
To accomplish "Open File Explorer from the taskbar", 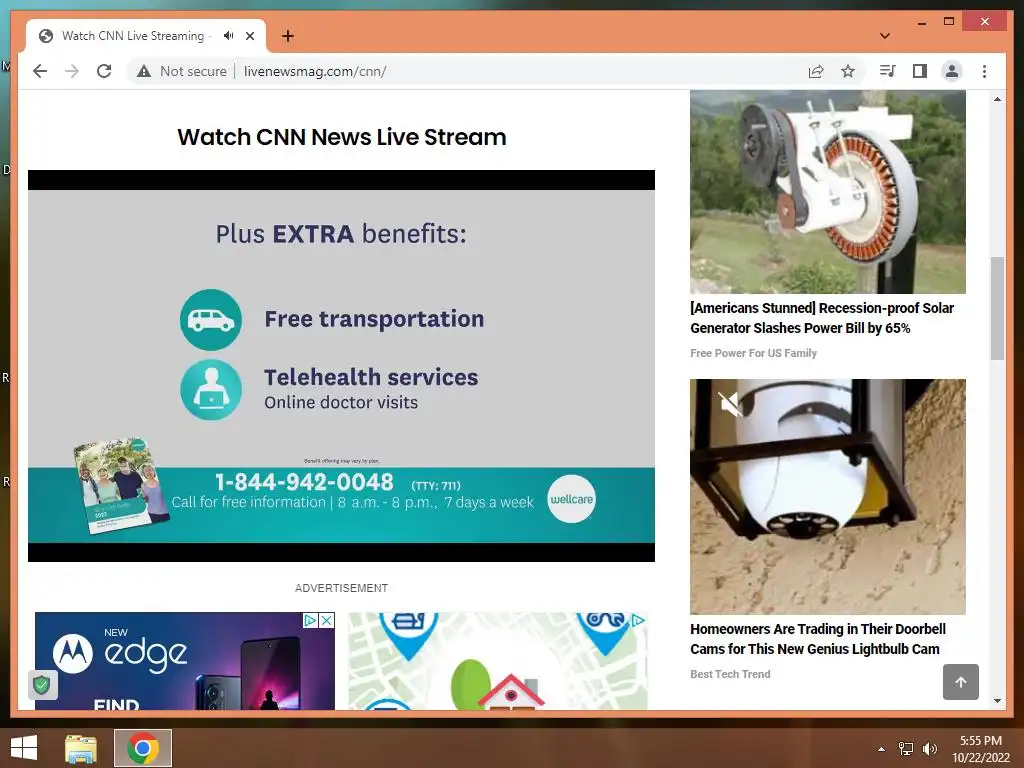I will pos(81,748).
